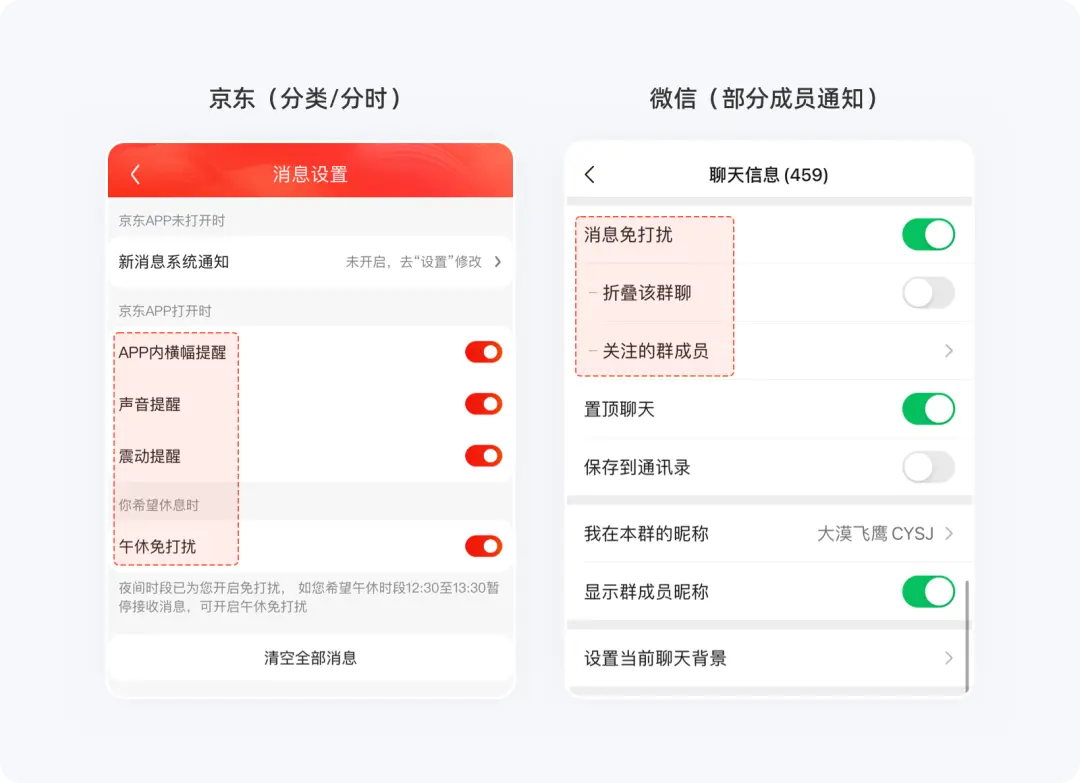This screenshot has width=1080, height=783.
Task: Turn off 置顶聊天 switch
Action: point(928,409)
